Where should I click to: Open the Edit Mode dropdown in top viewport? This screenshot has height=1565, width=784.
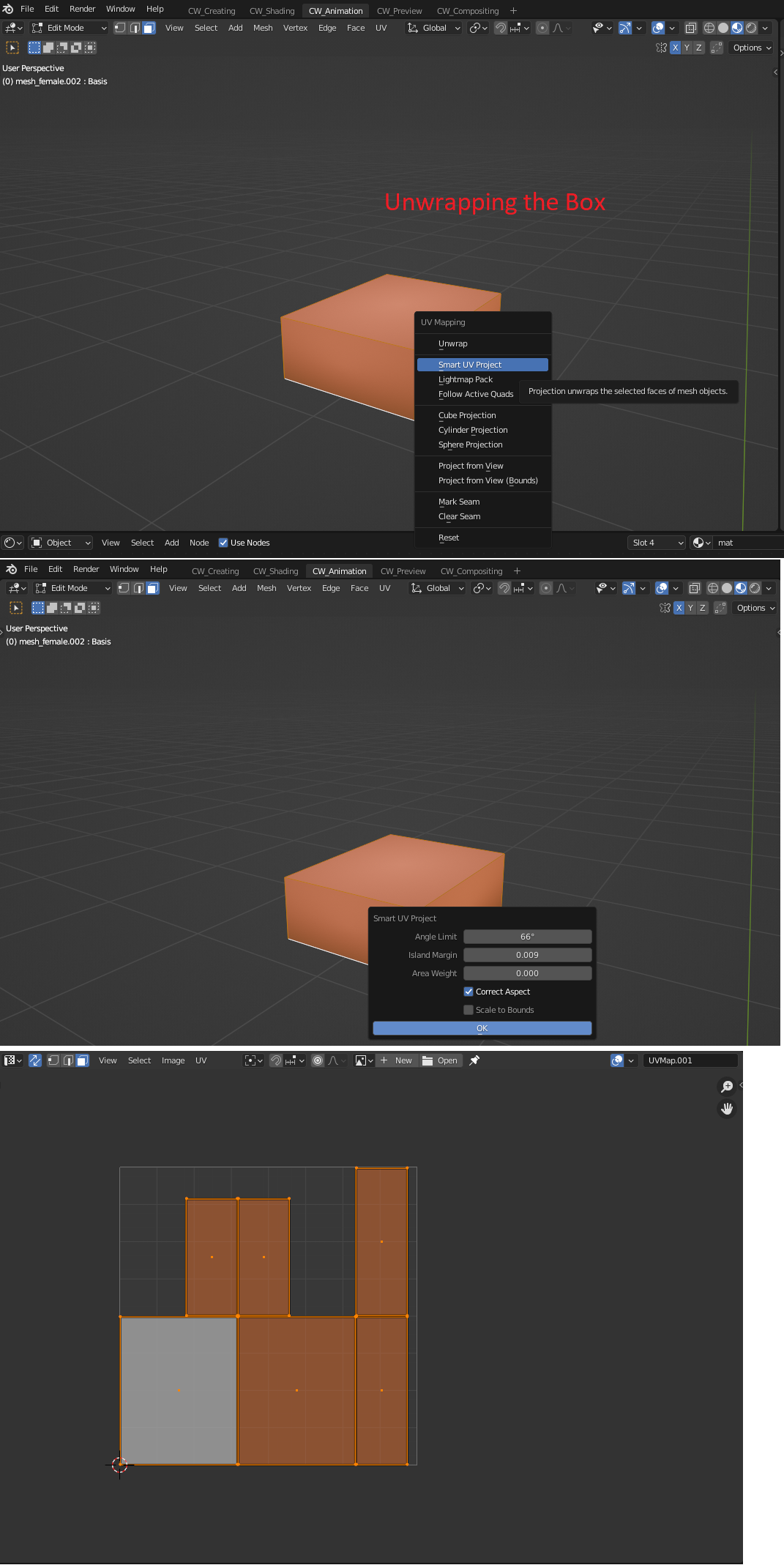69,28
